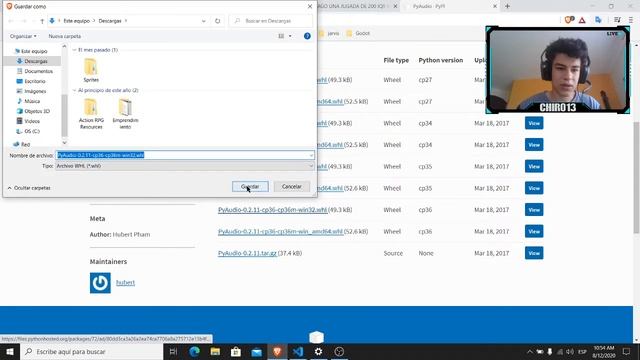Click the view mode icon
The width and height of the screenshot is (640, 360).
[281, 36]
